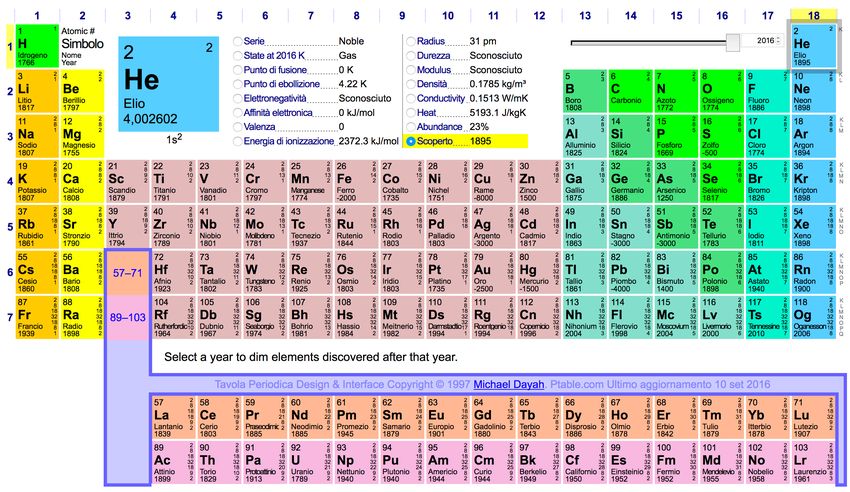Screen dimensions: 850x492
Task: Select the Lutezio (Lu) element cell
Action: (x=813, y=417)
